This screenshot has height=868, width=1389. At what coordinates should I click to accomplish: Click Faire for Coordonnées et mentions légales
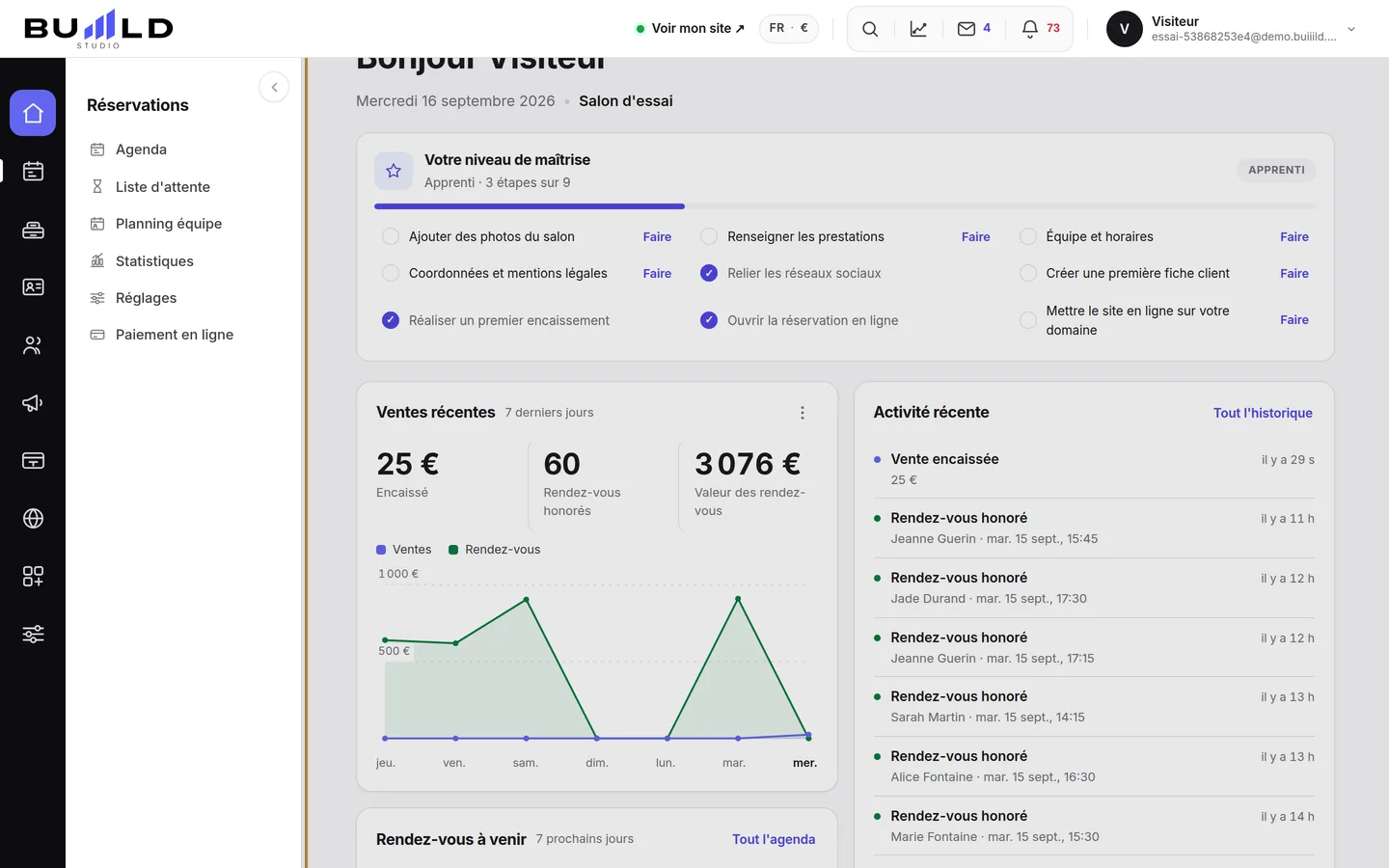click(x=657, y=273)
